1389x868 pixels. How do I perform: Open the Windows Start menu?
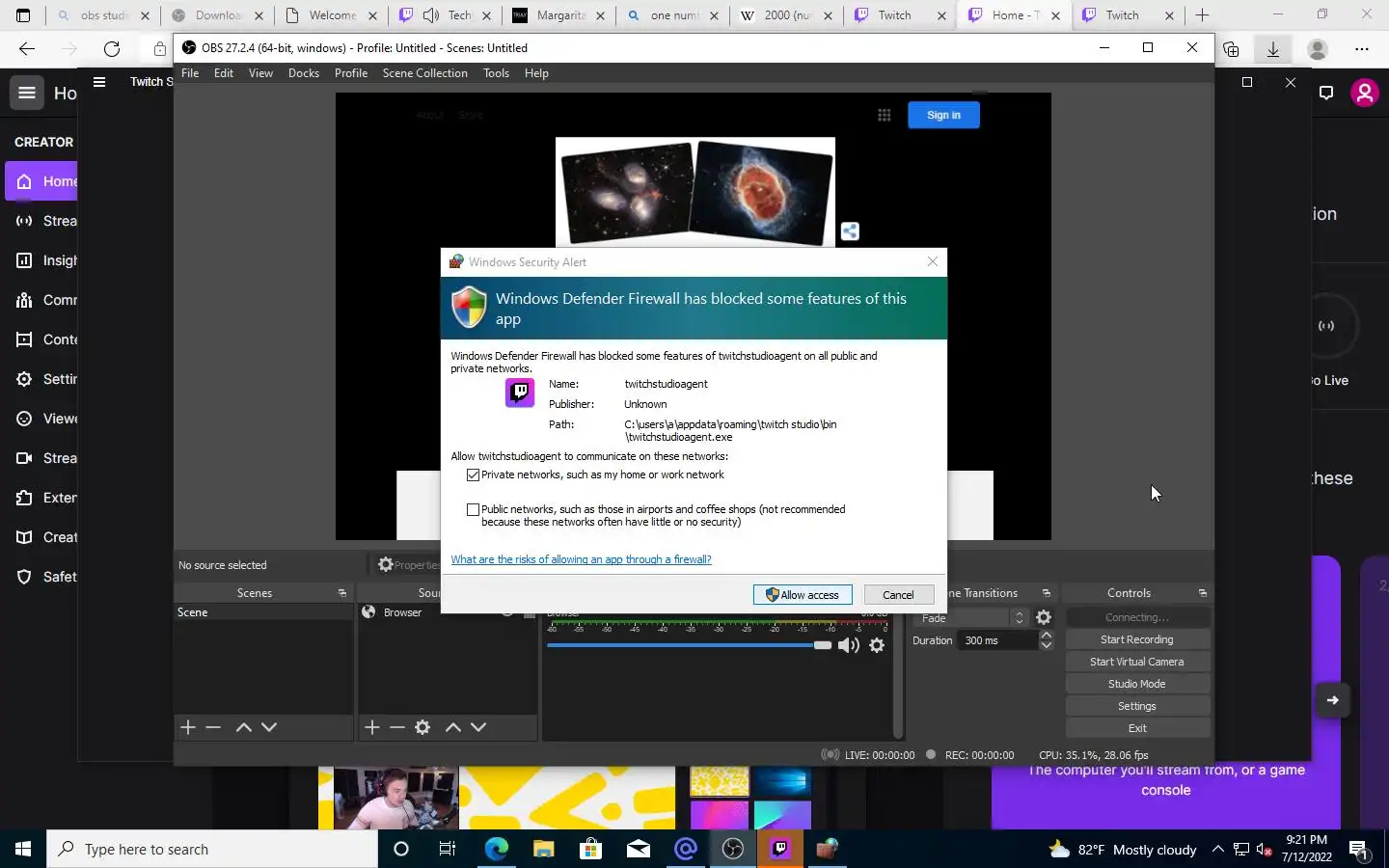[23, 849]
